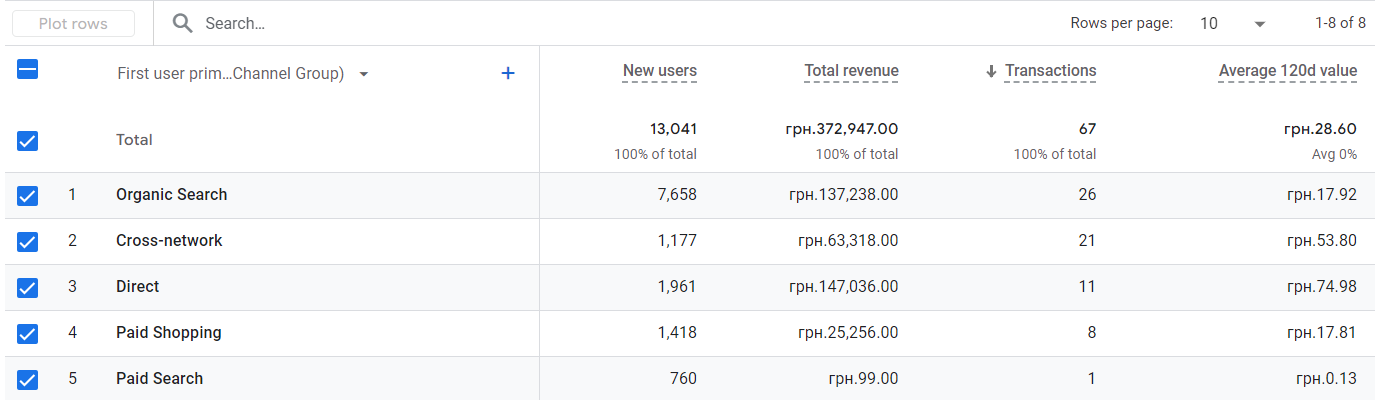Deselect the Cross-network row checkbox
Viewport: 1377px width, 400px height.
(28, 242)
